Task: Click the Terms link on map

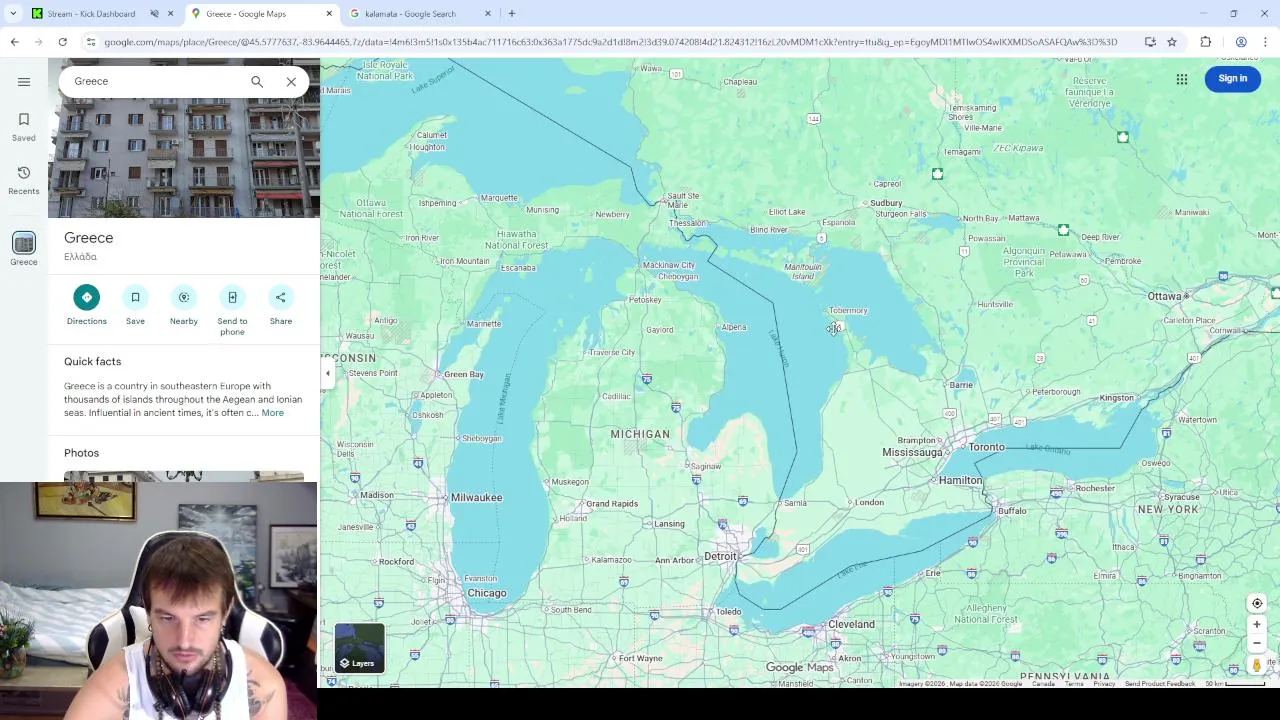Action: point(1074,684)
